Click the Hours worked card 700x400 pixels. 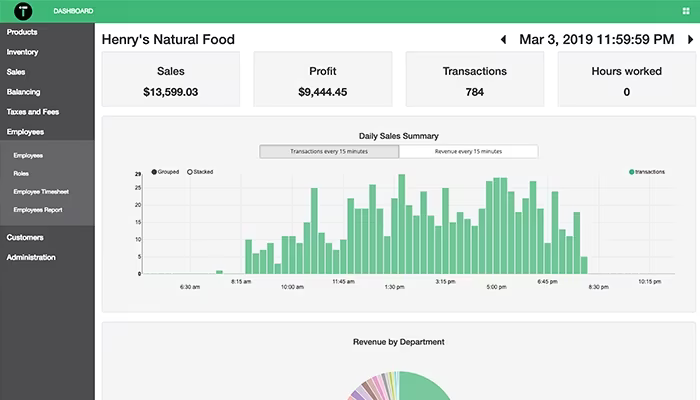click(627, 79)
